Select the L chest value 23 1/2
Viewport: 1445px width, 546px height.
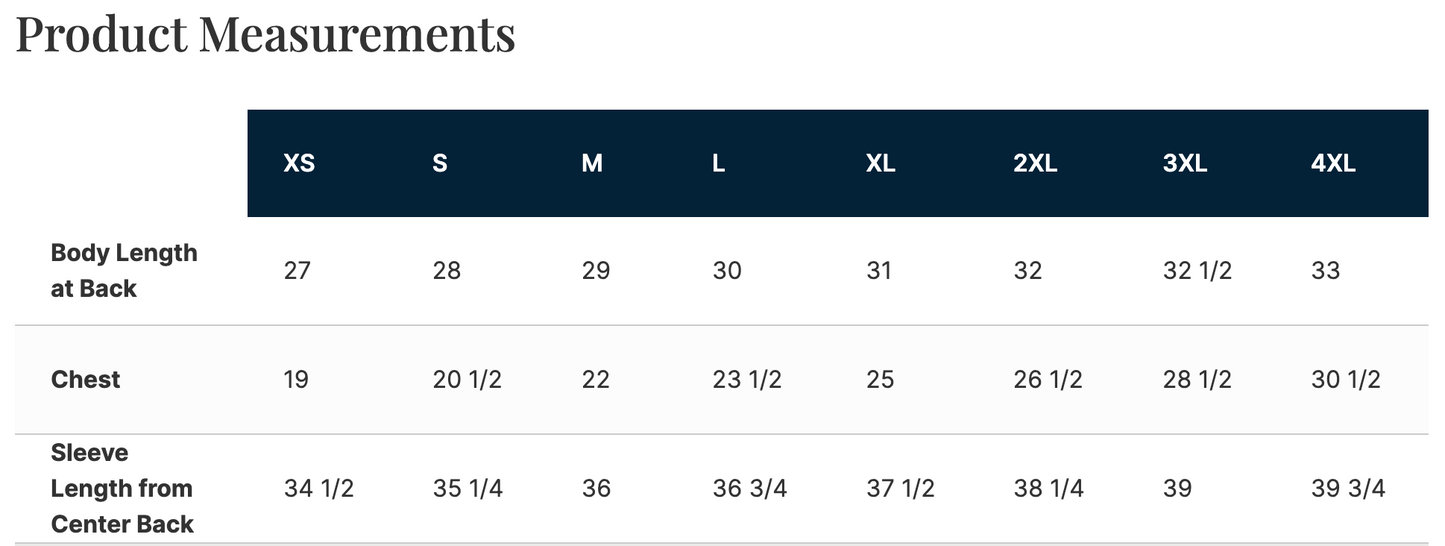pos(747,380)
